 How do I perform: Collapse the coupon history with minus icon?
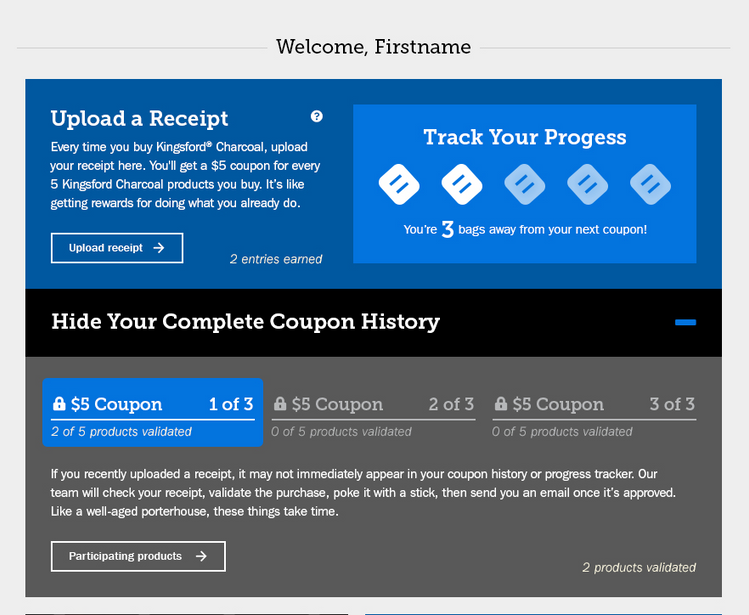pyautogui.click(x=685, y=323)
